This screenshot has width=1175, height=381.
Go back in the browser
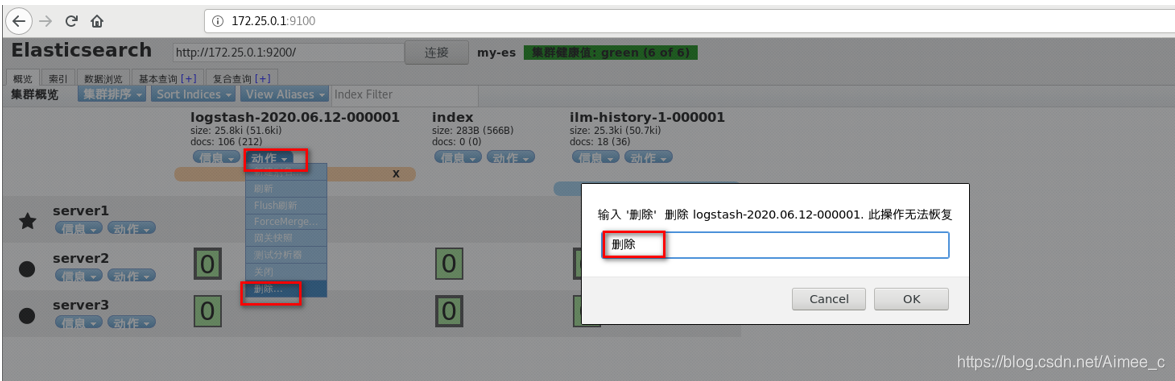19,21
